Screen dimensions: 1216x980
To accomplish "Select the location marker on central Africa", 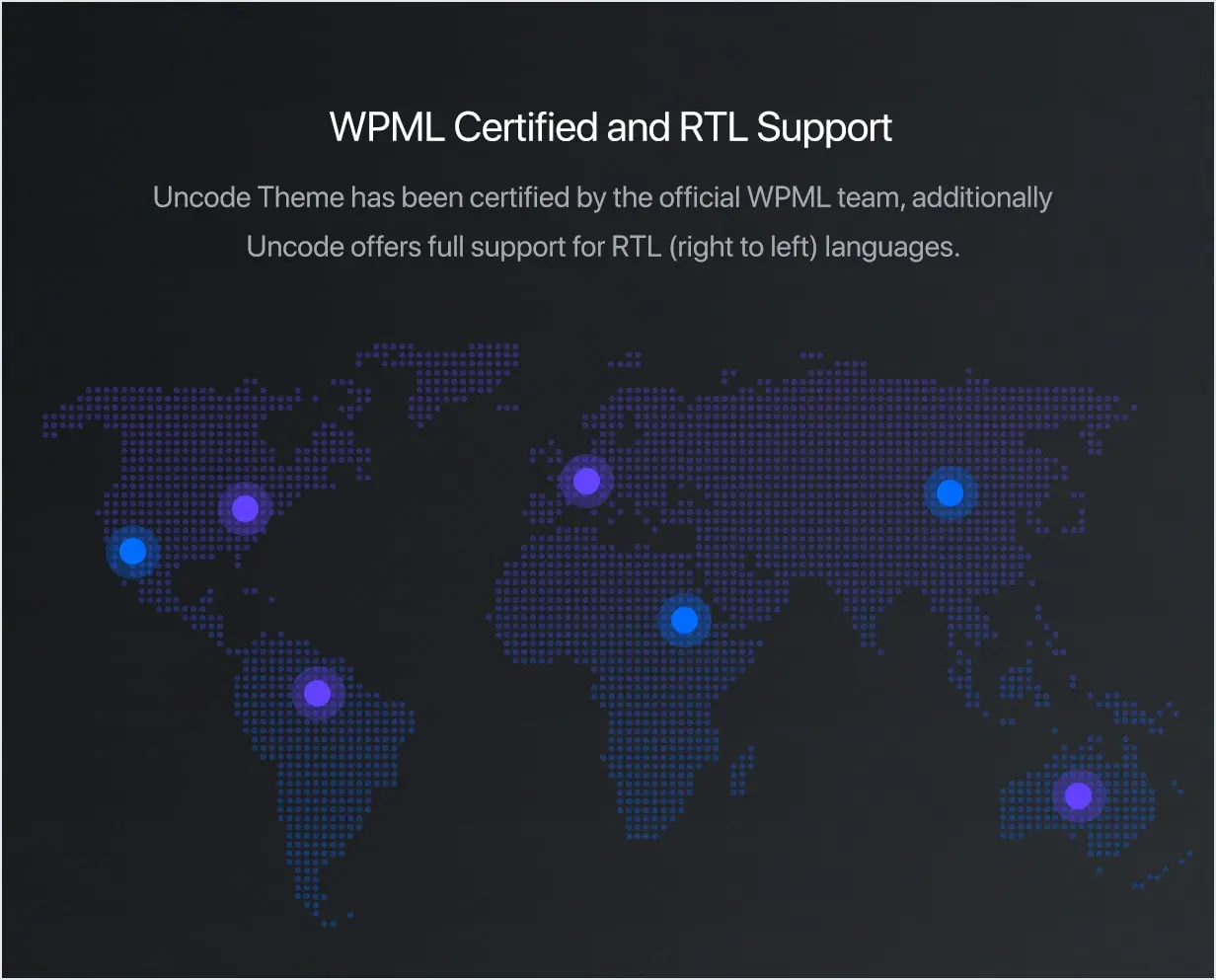I will (684, 620).
